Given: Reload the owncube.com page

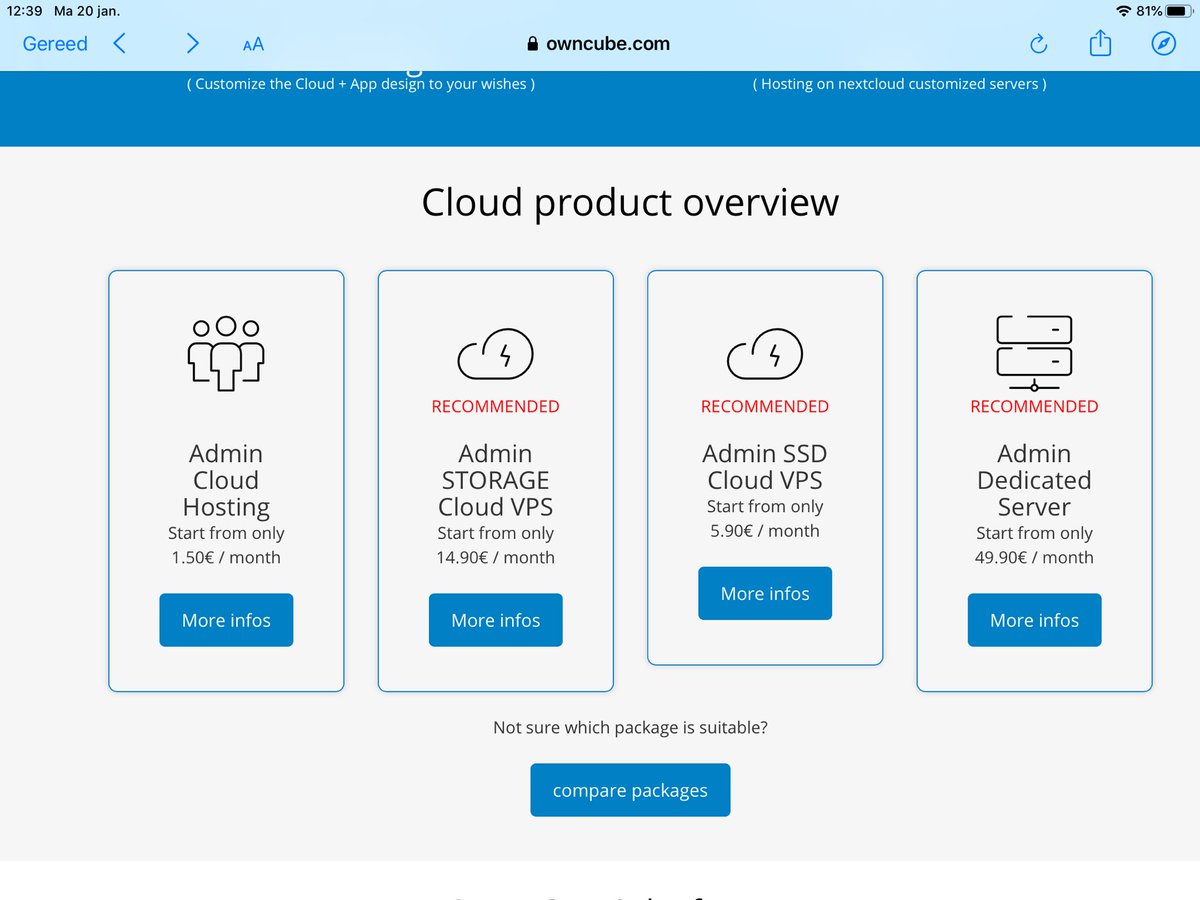Looking at the screenshot, I should tap(1038, 44).
